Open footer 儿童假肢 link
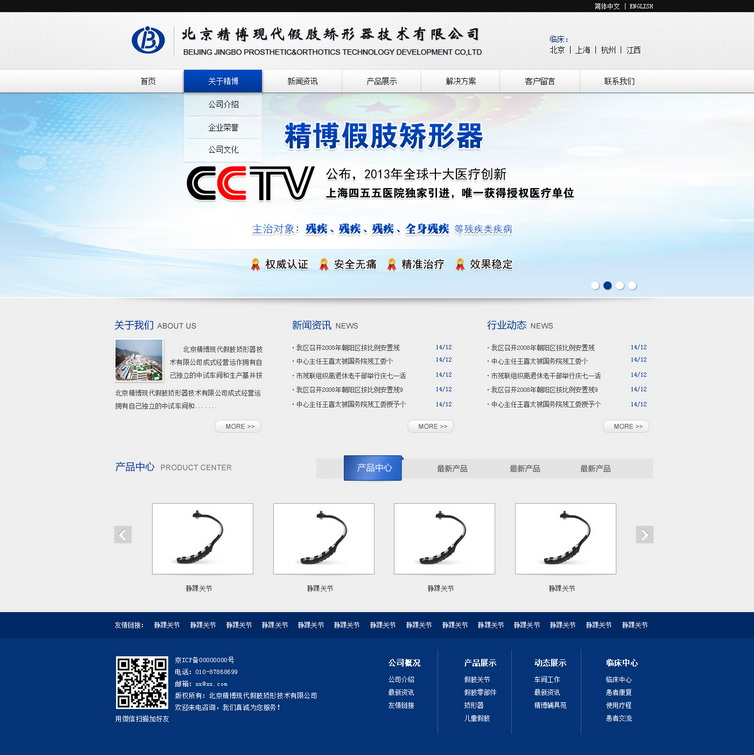 pyautogui.click(x=477, y=718)
